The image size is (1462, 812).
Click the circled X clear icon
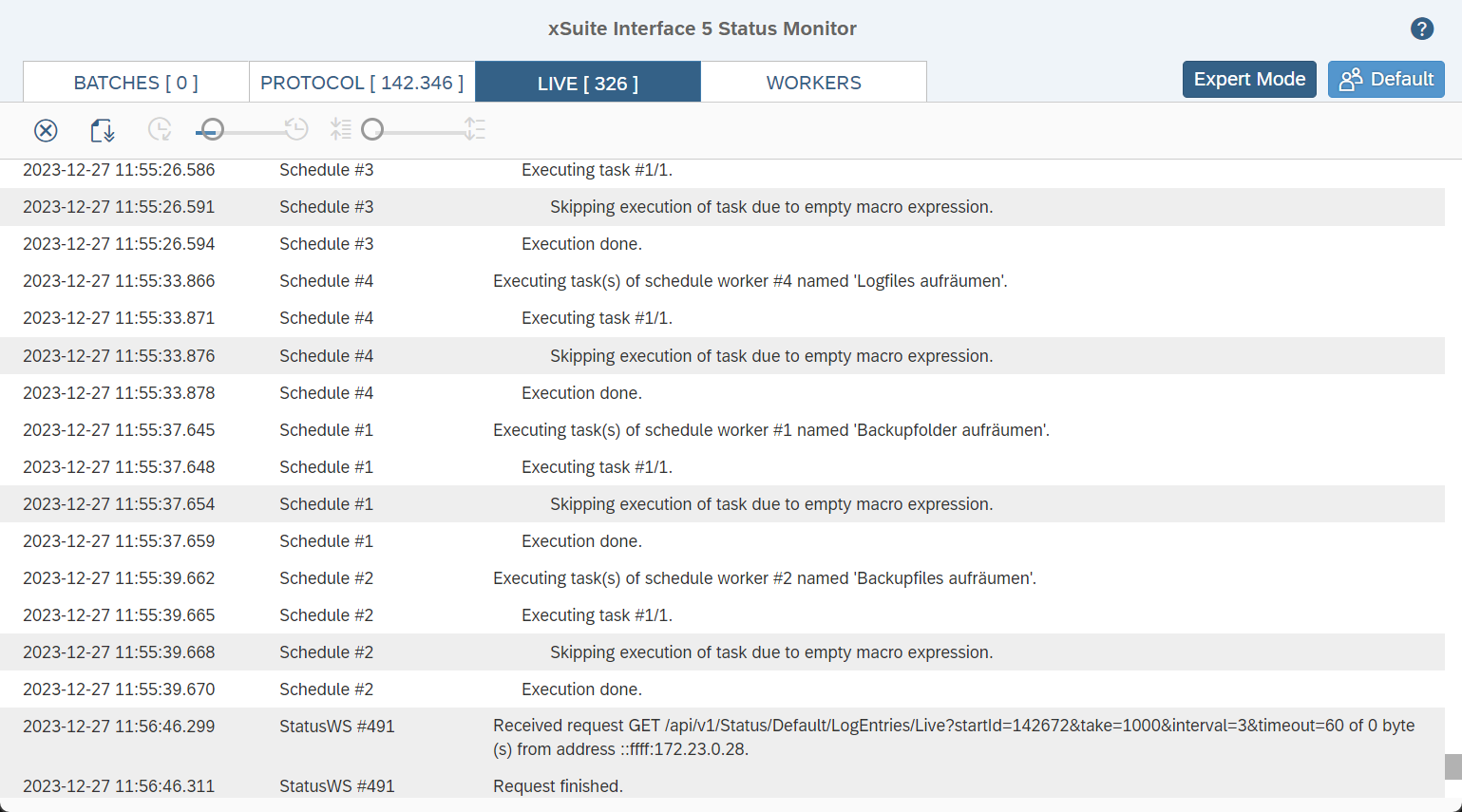(46, 130)
